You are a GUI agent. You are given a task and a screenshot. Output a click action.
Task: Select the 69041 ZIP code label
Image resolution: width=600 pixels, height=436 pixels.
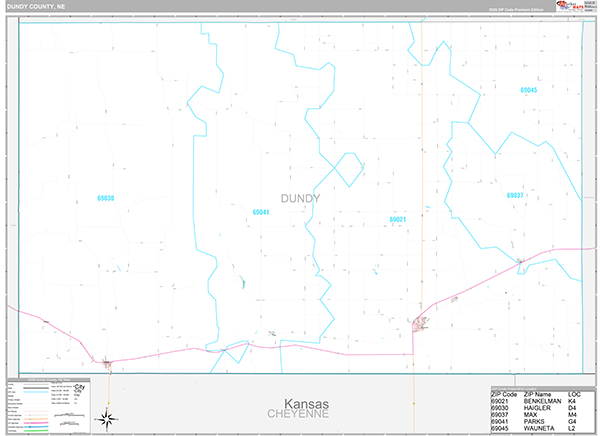(261, 212)
